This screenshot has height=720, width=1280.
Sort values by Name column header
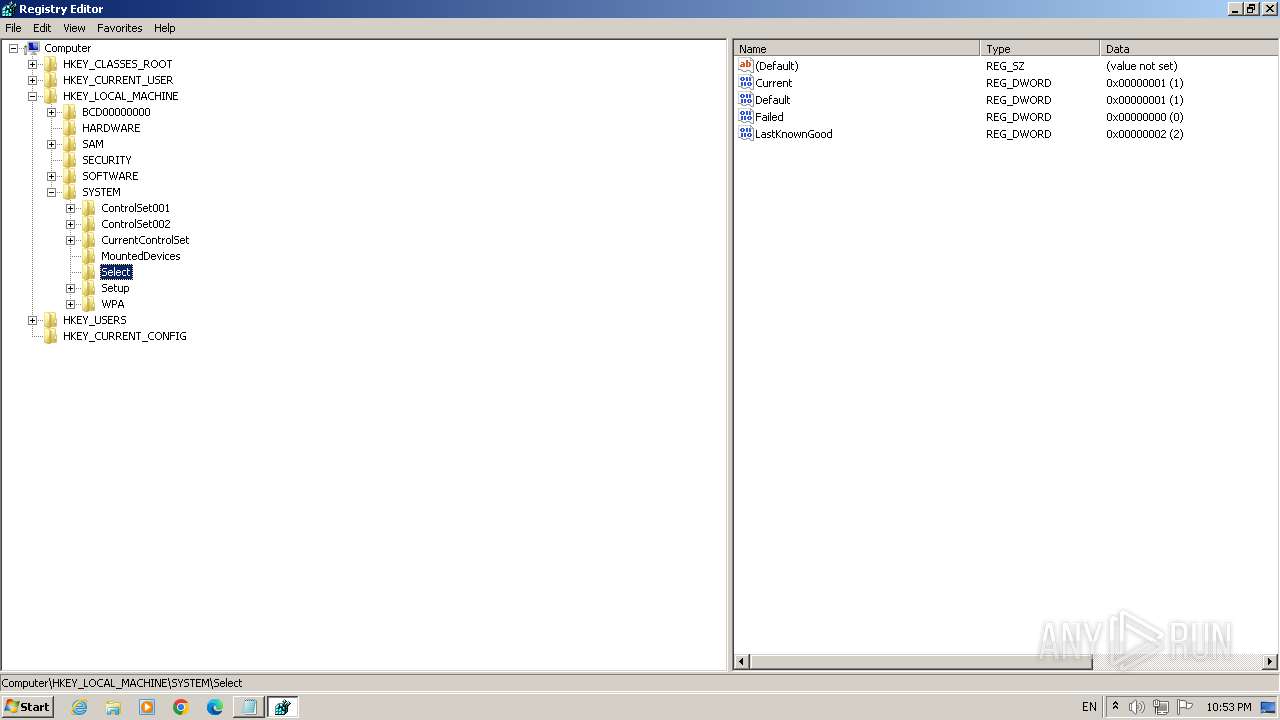[x=857, y=48]
